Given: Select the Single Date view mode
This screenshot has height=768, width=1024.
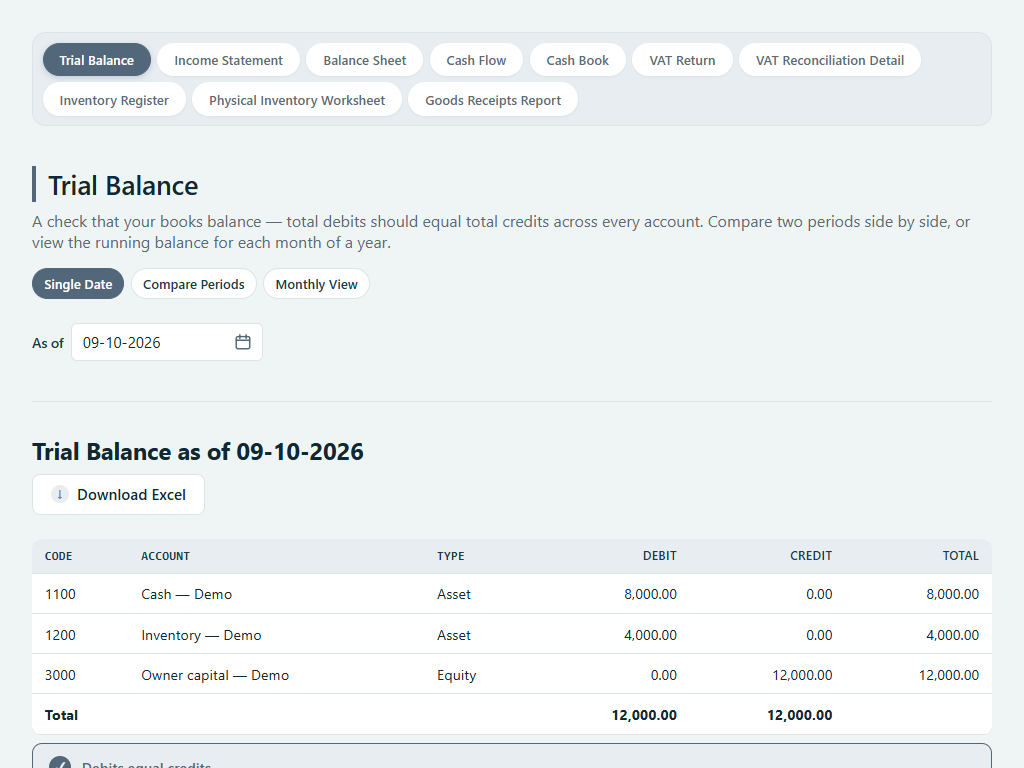Looking at the screenshot, I should pyautogui.click(x=78, y=284).
